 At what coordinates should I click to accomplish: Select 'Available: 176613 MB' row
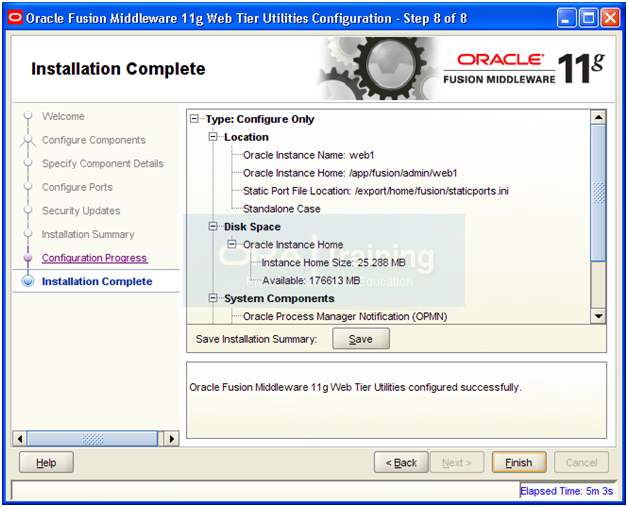point(311,280)
